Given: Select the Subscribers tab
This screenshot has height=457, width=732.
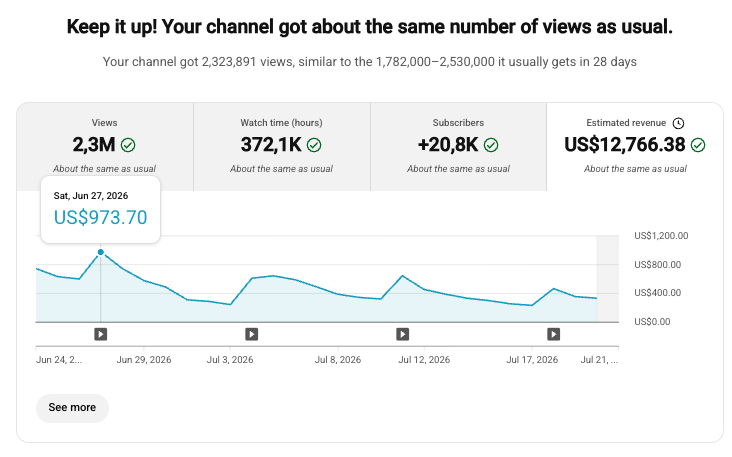Looking at the screenshot, I should [x=458, y=147].
